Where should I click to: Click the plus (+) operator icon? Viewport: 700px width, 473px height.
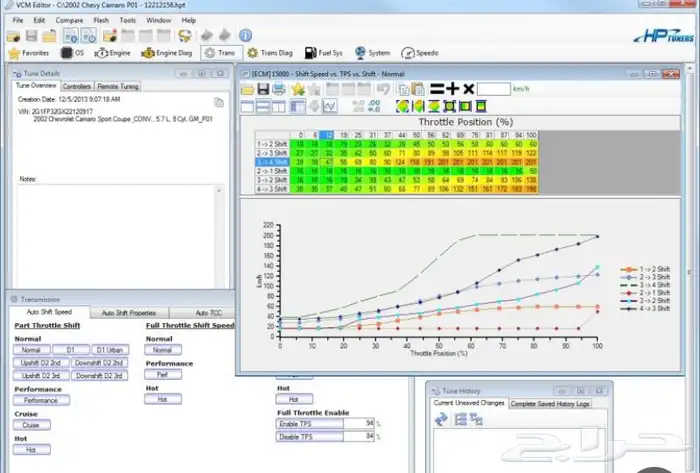point(452,89)
